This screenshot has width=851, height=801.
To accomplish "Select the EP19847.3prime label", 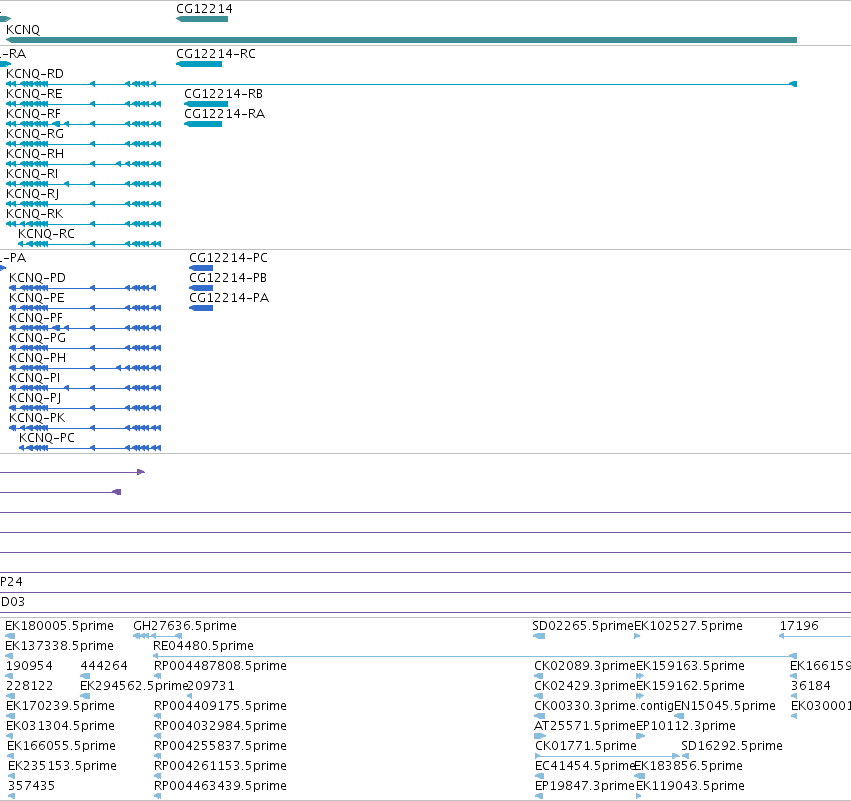I will (x=585, y=787).
